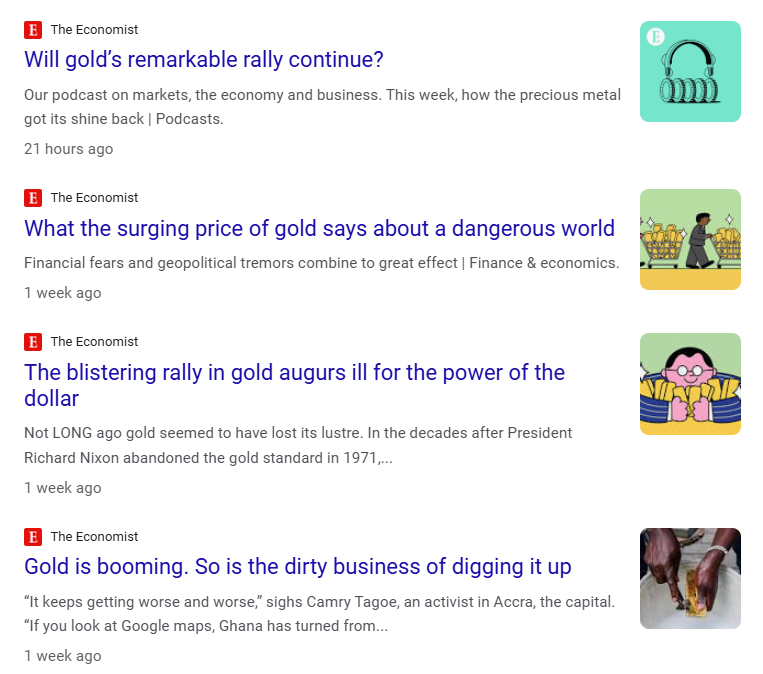Click '1 week ago' under 'dangerous world' article
Viewport: 763px width, 674px height.
63,293
